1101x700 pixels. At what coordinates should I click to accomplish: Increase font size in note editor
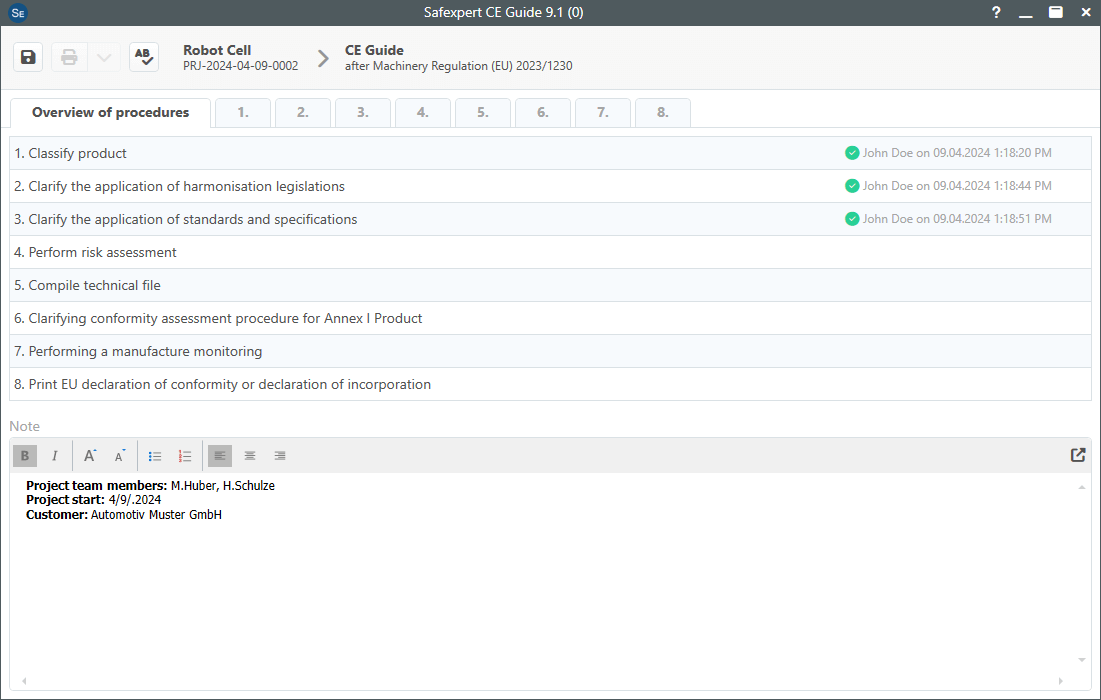tap(90, 456)
